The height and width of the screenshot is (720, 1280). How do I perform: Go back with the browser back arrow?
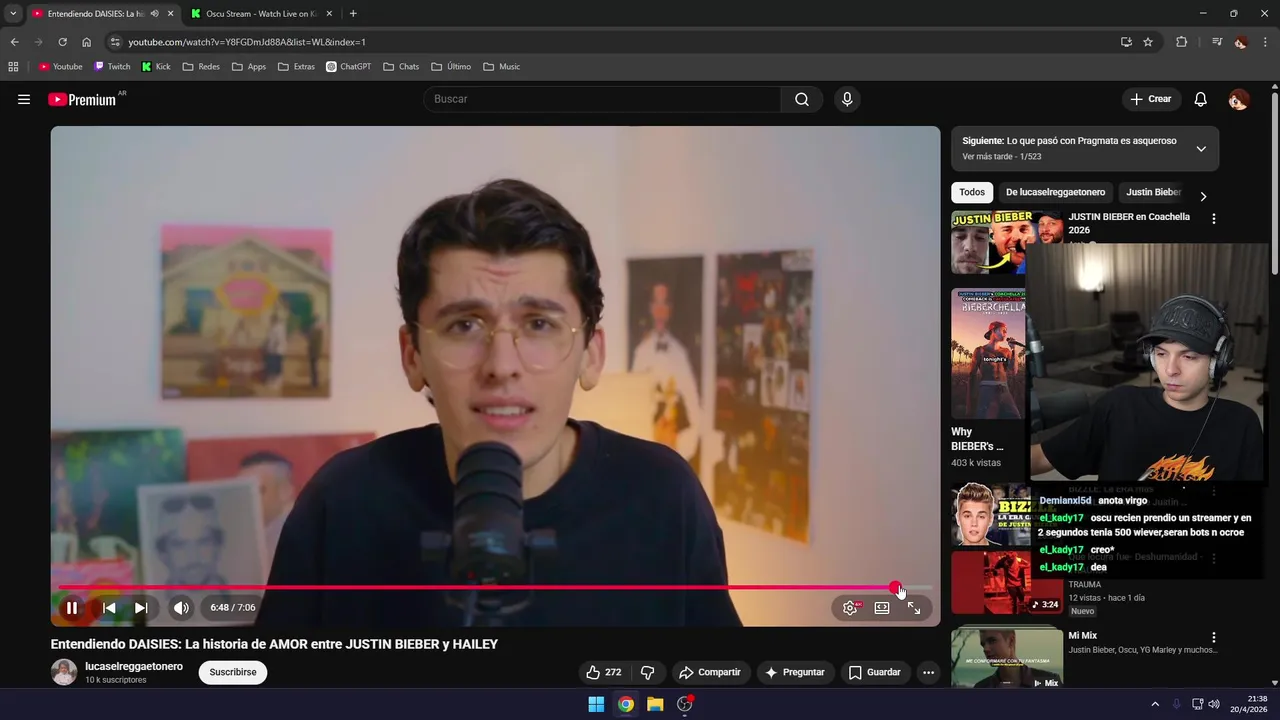14,42
